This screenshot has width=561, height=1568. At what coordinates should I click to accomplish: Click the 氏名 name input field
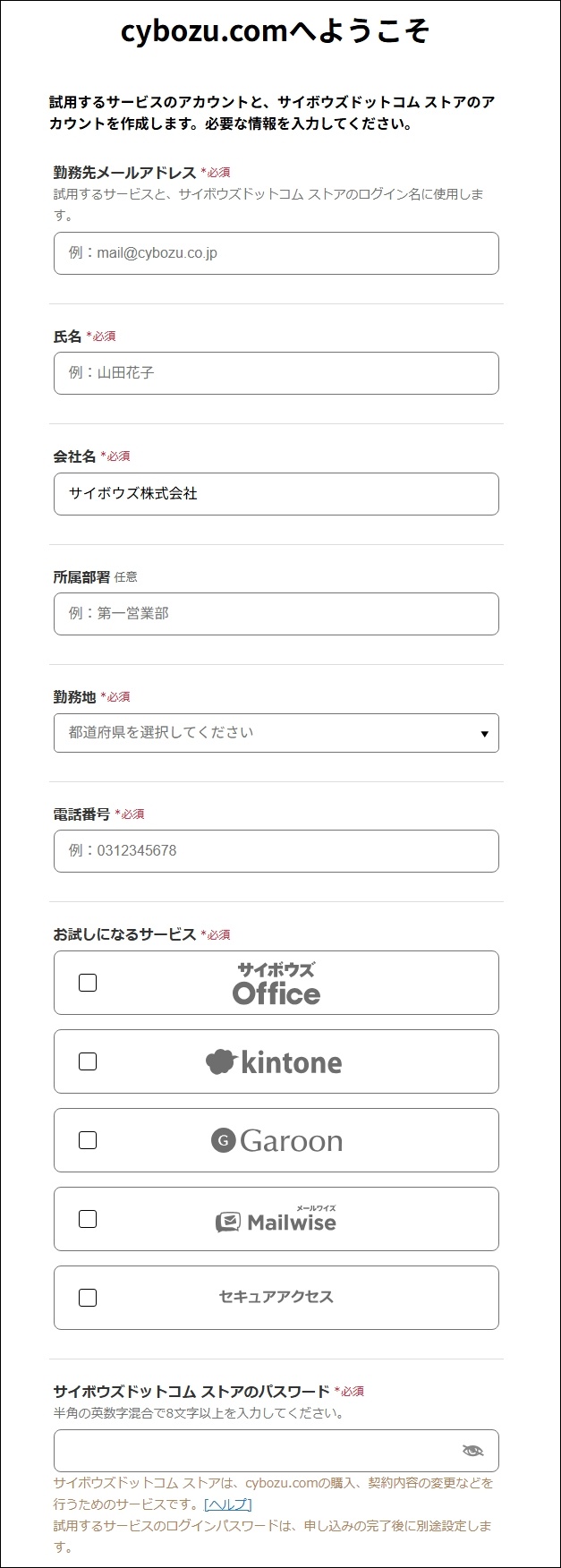pyautogui.click(x=276, y=373)
